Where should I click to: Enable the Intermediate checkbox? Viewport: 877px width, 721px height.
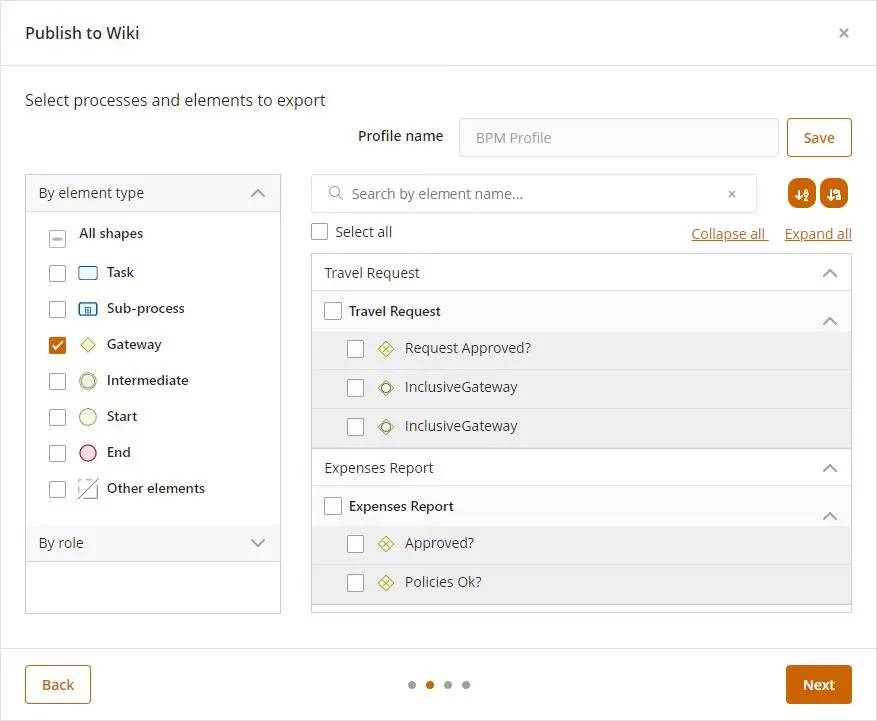tap(57, 381)
